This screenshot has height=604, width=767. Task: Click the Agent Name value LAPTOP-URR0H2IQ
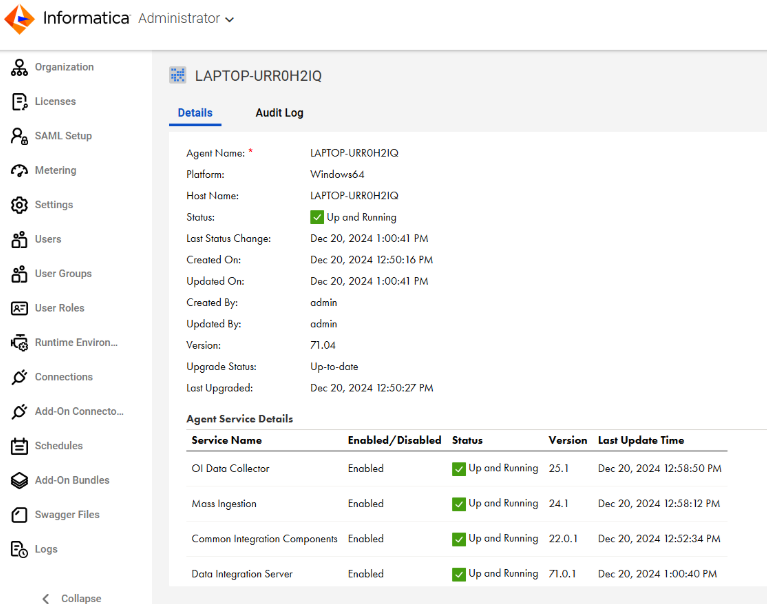click(x=354, y=153)
